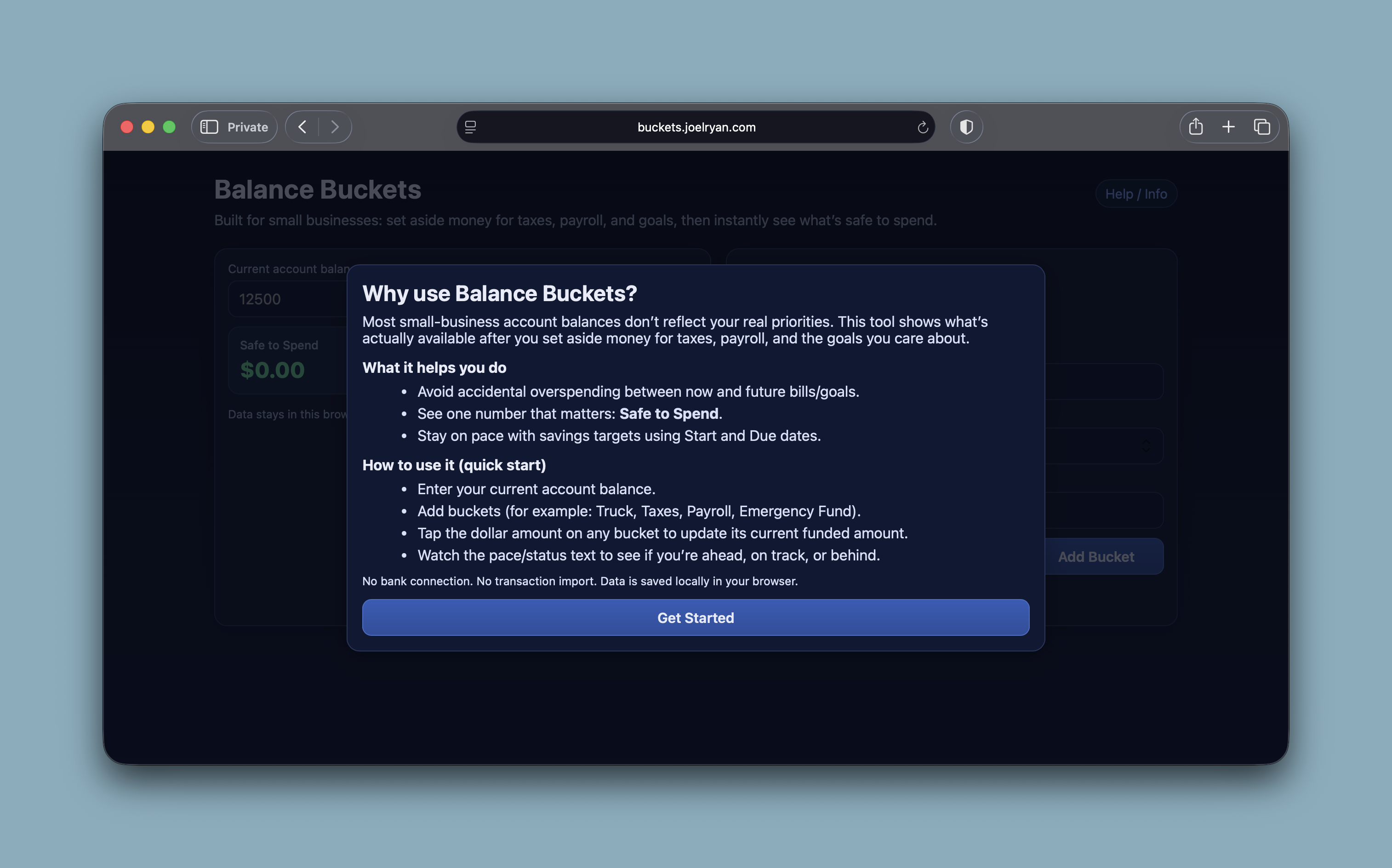Reload the buckets.joelryan.com page

tap(923, 127)
